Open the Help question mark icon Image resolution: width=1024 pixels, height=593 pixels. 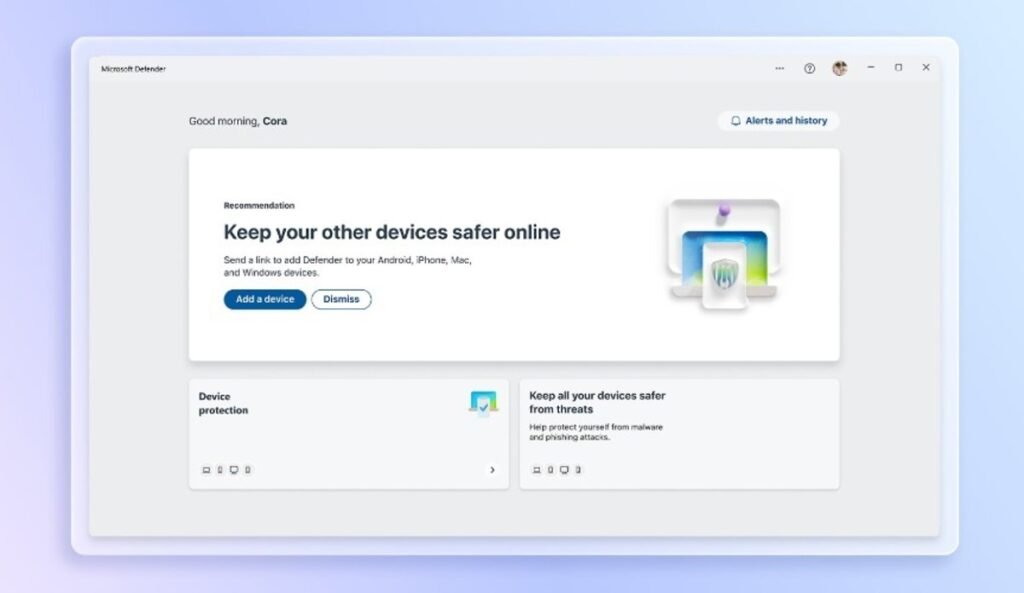(809, 68)
